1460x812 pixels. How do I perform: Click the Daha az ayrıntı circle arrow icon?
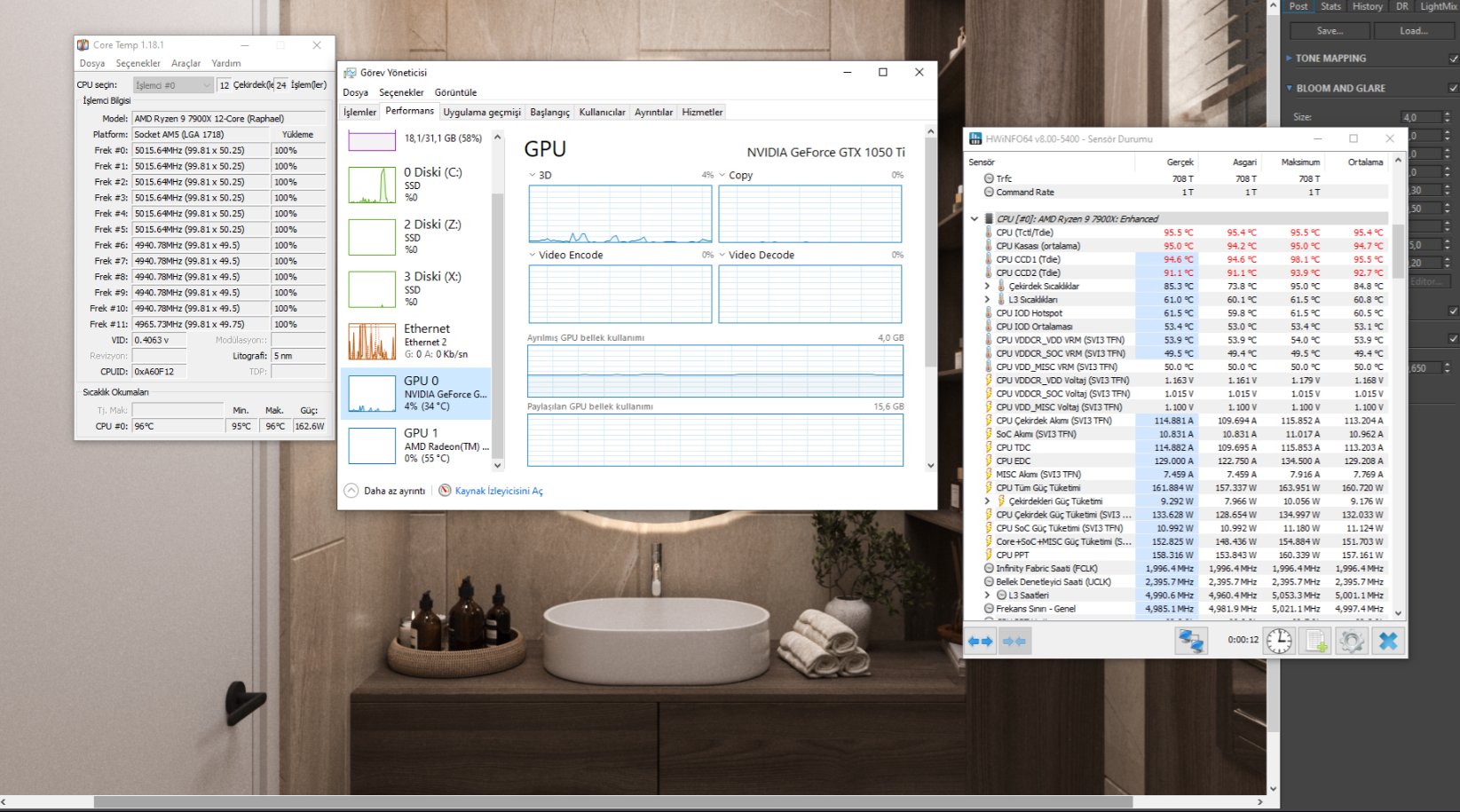pyautogui.click(x=351, y=491)
